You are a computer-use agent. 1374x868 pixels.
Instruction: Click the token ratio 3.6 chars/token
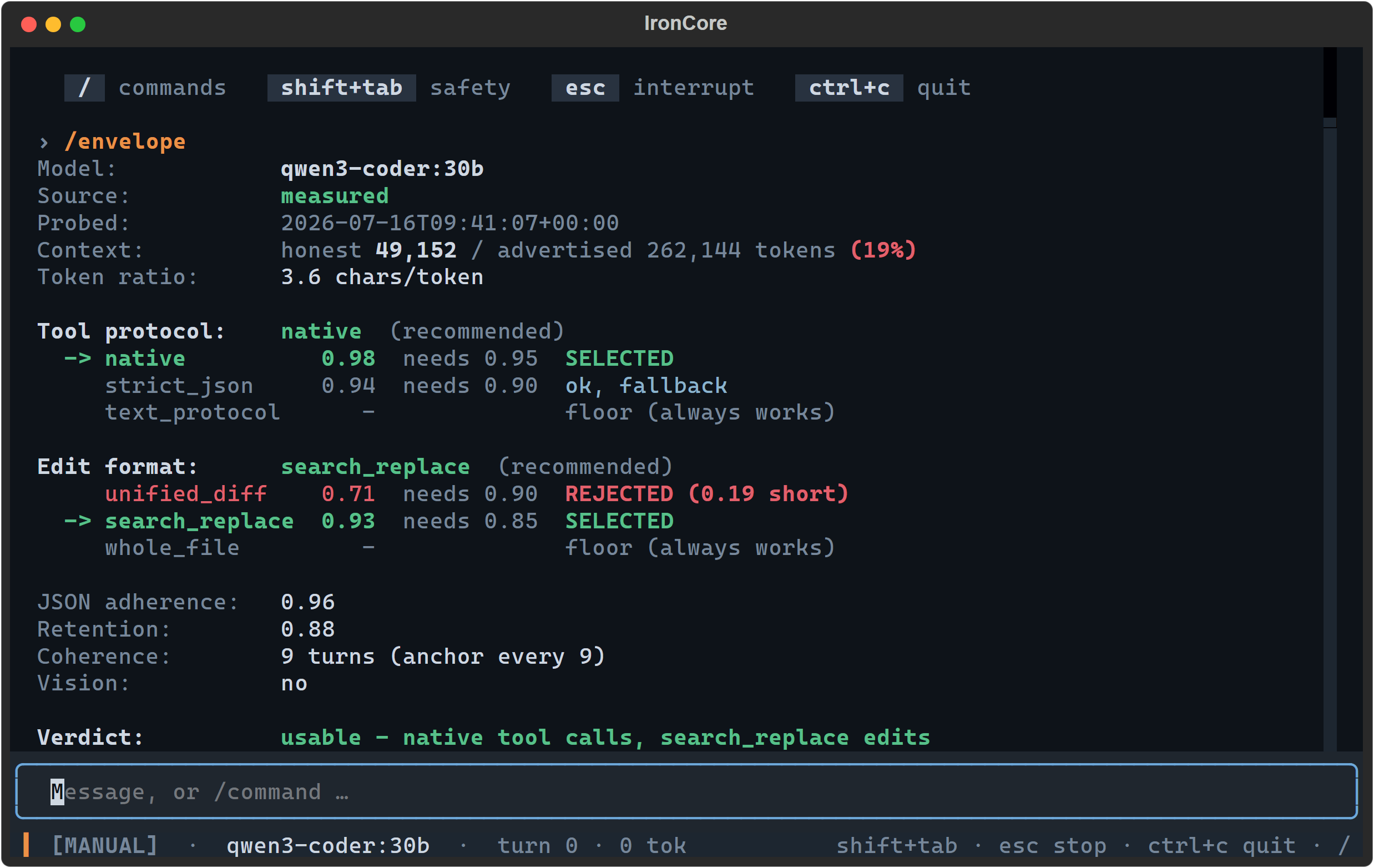pos(382,277)
